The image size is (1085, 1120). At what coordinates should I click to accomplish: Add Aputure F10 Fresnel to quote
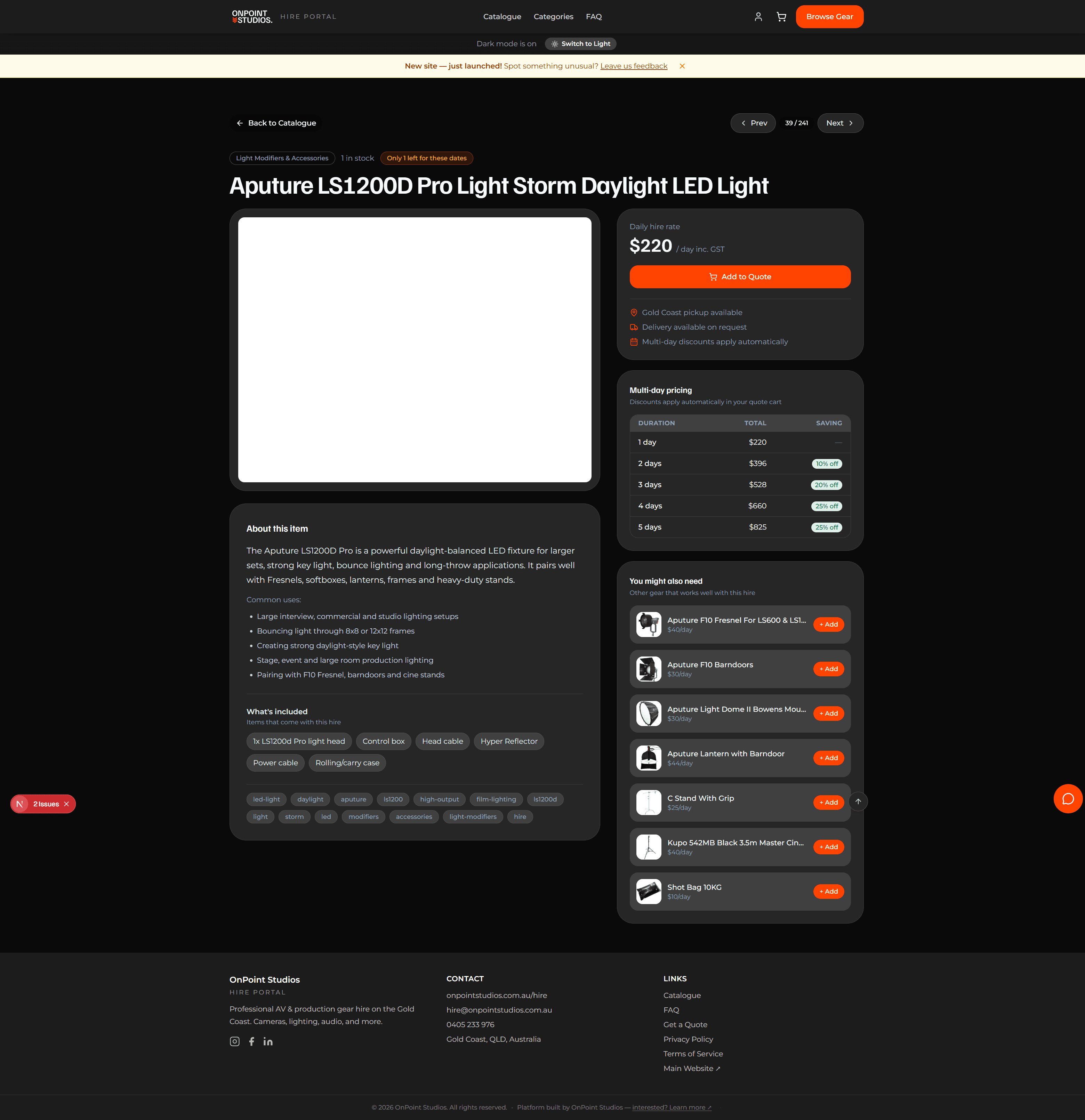[x=828, y=625]
